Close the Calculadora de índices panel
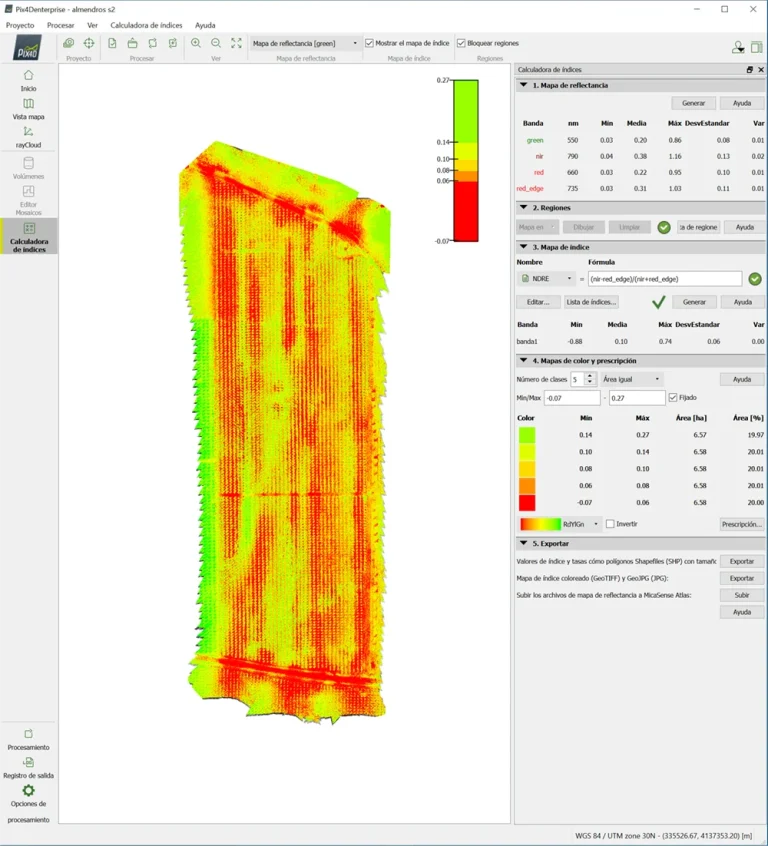This screenshot has height=846, width=768. click(761, 70)
